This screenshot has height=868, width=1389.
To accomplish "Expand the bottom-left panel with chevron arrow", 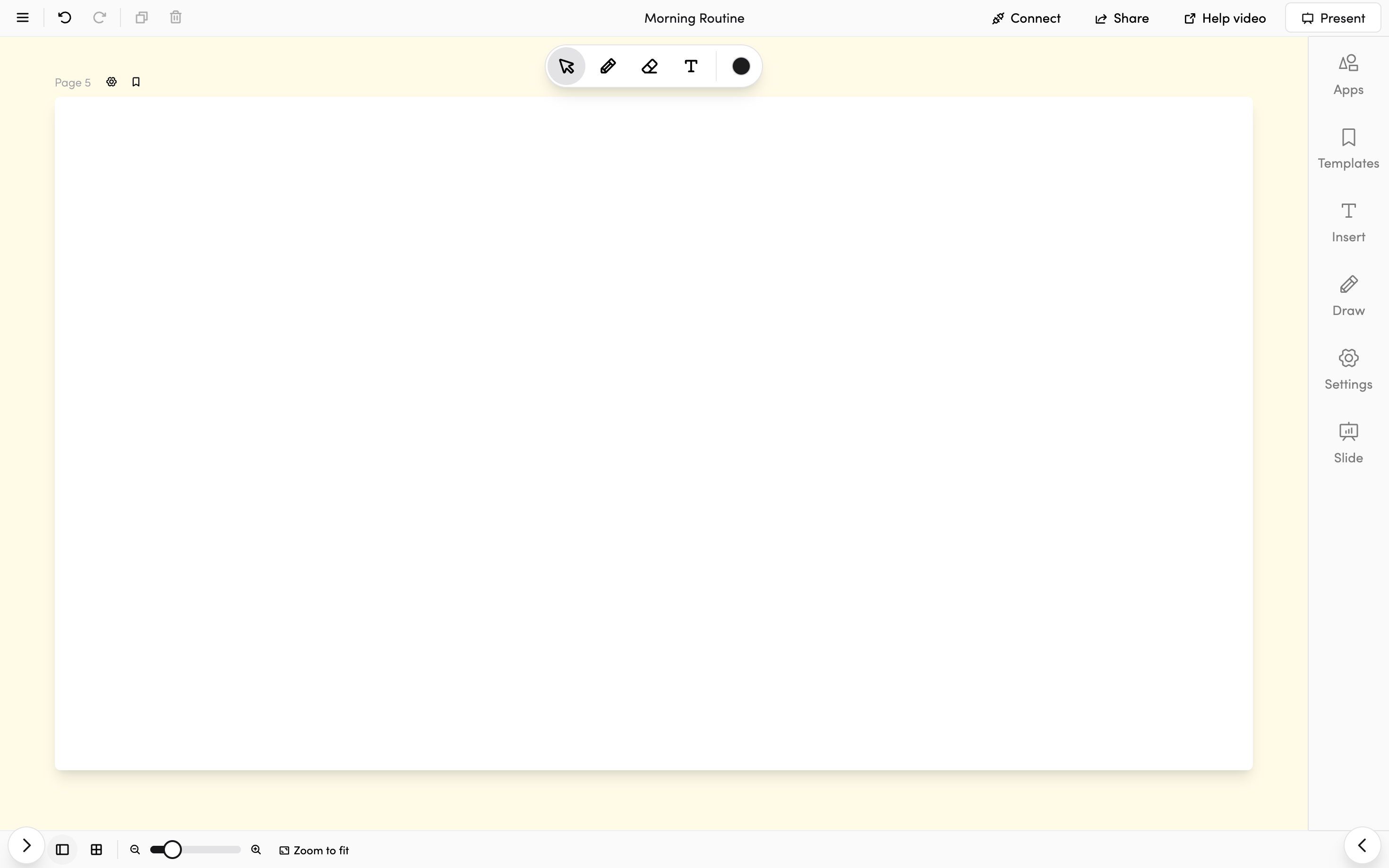I will pos(26,845).
